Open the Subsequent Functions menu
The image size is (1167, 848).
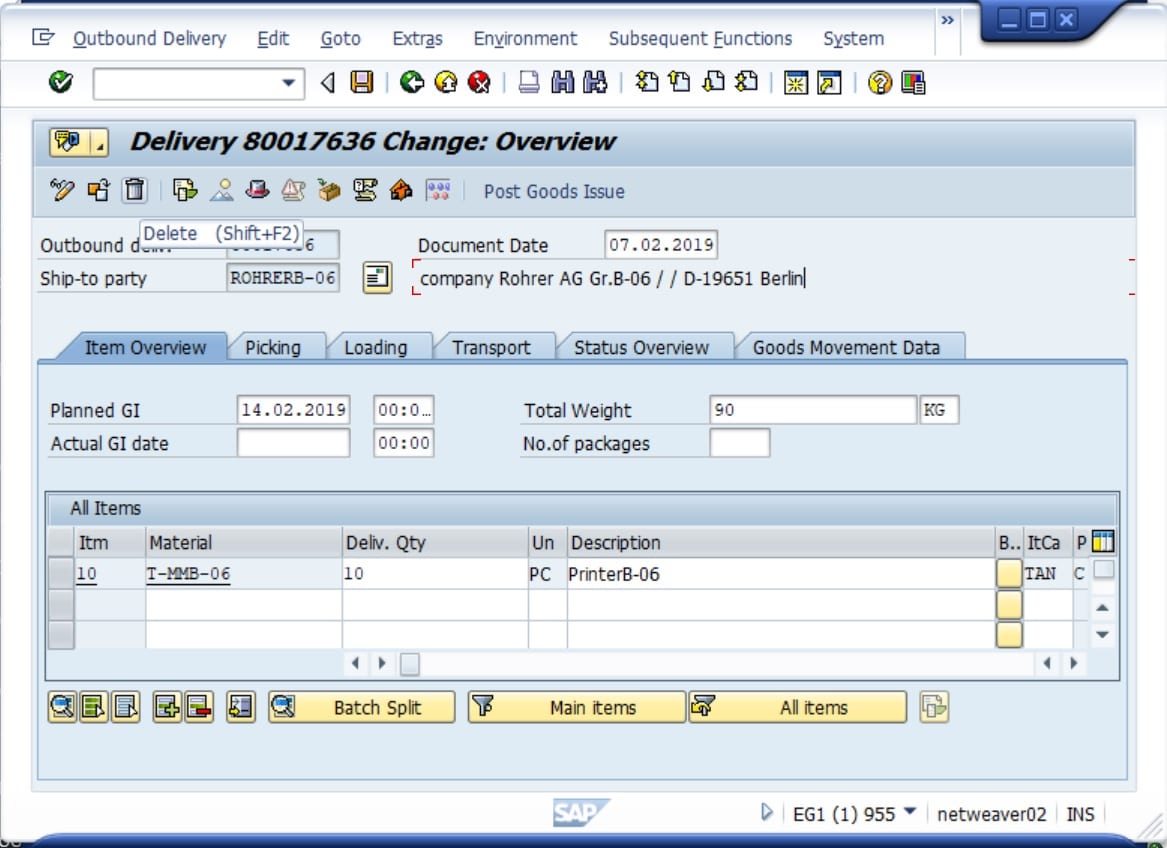point(700,39)
